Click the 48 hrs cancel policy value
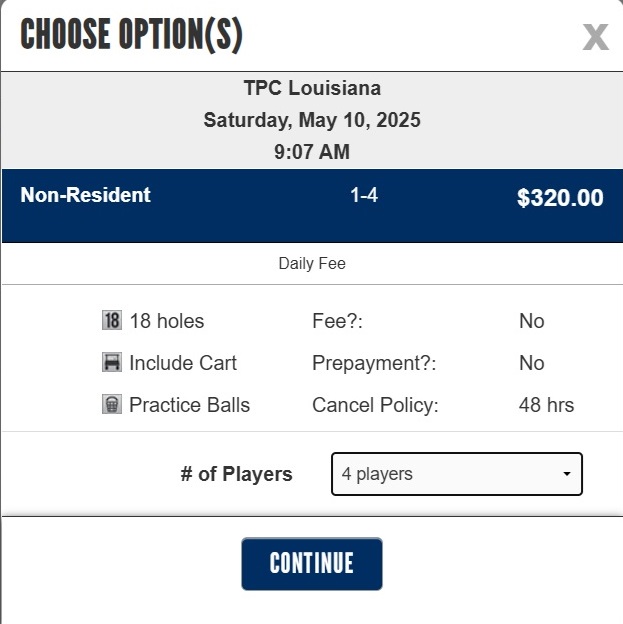Screen dimensions: 623x624 coord(546,405)
